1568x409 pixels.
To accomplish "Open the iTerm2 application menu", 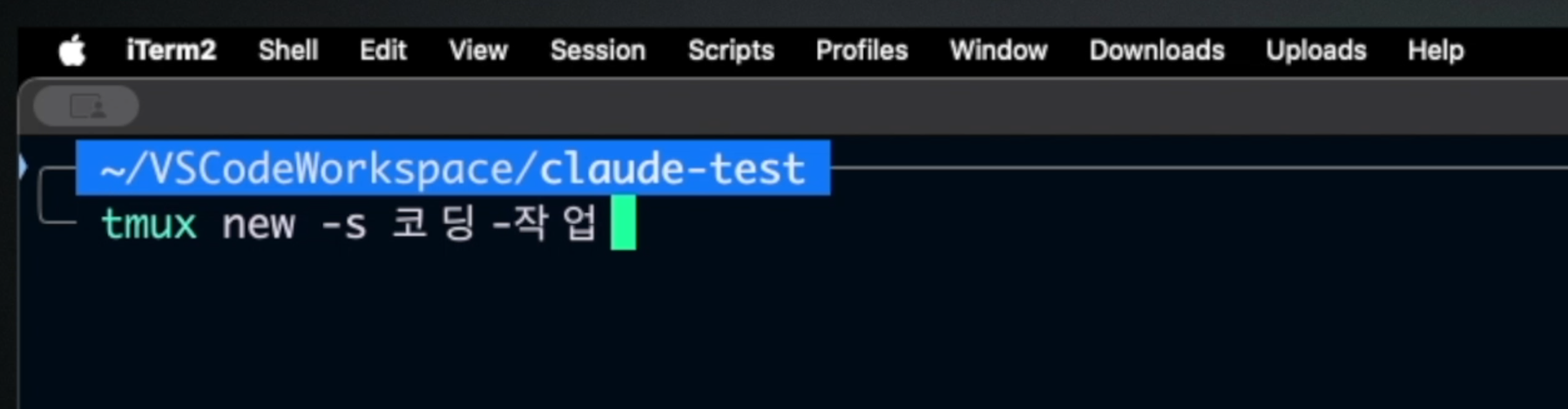I will pos(171,51).
